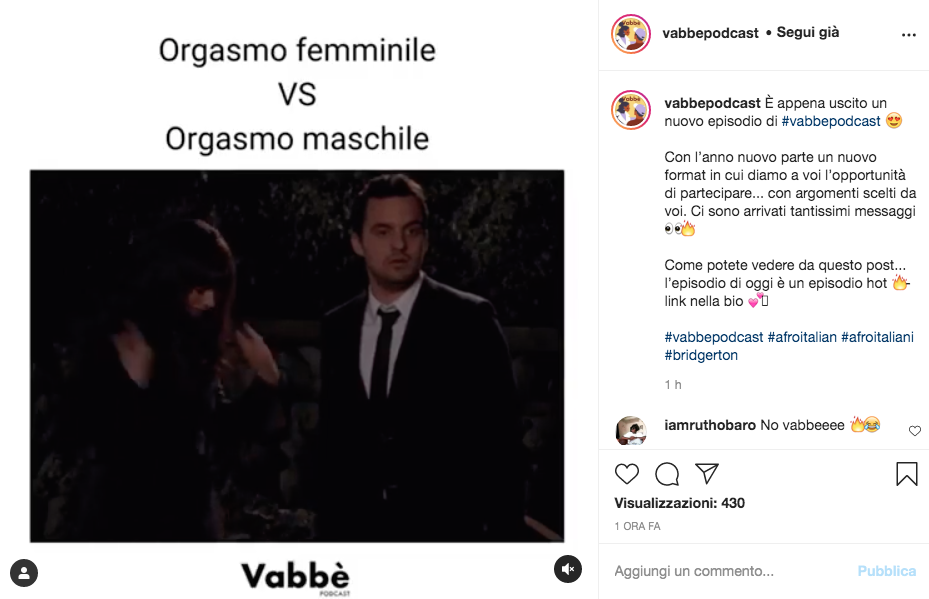Like iamruthobaro's comment
Screen dimensions: 929x599
pos(915,431)
